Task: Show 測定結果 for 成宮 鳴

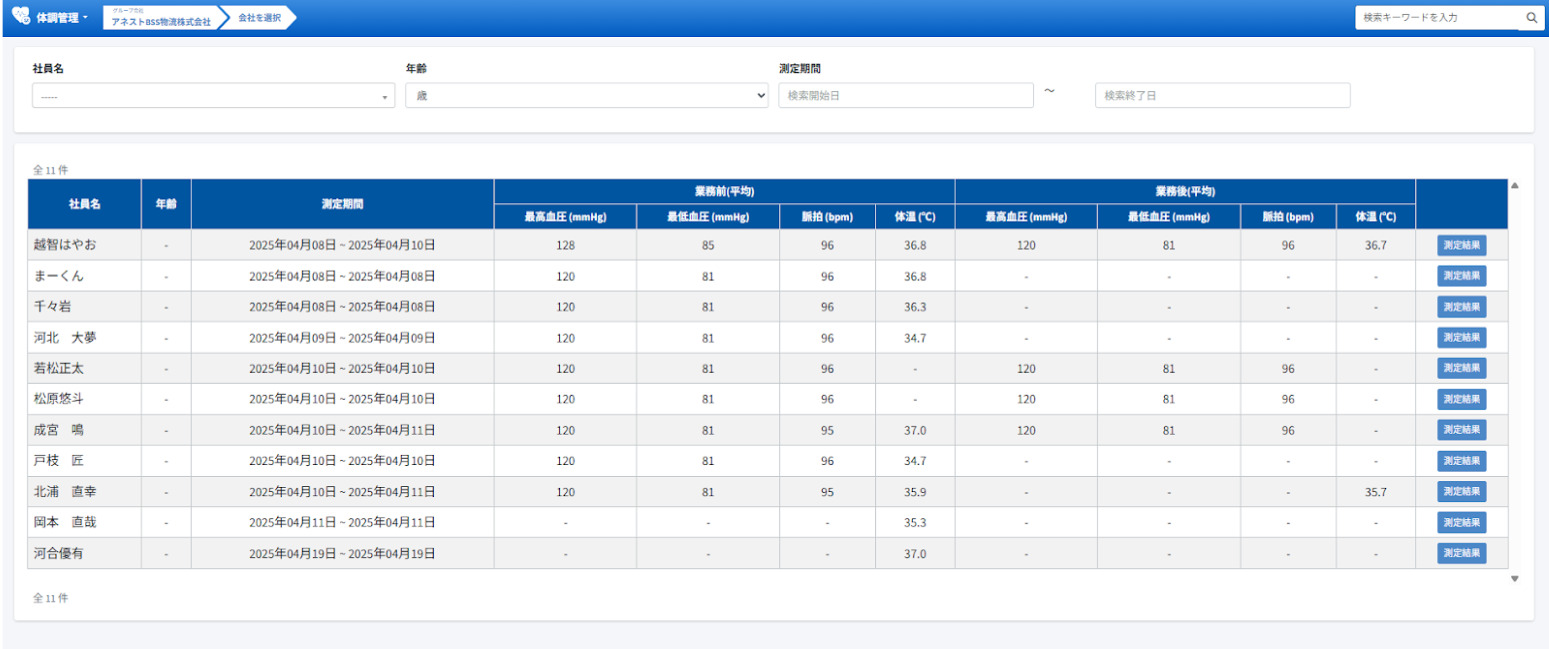Action: click(x=1461, y=430)
